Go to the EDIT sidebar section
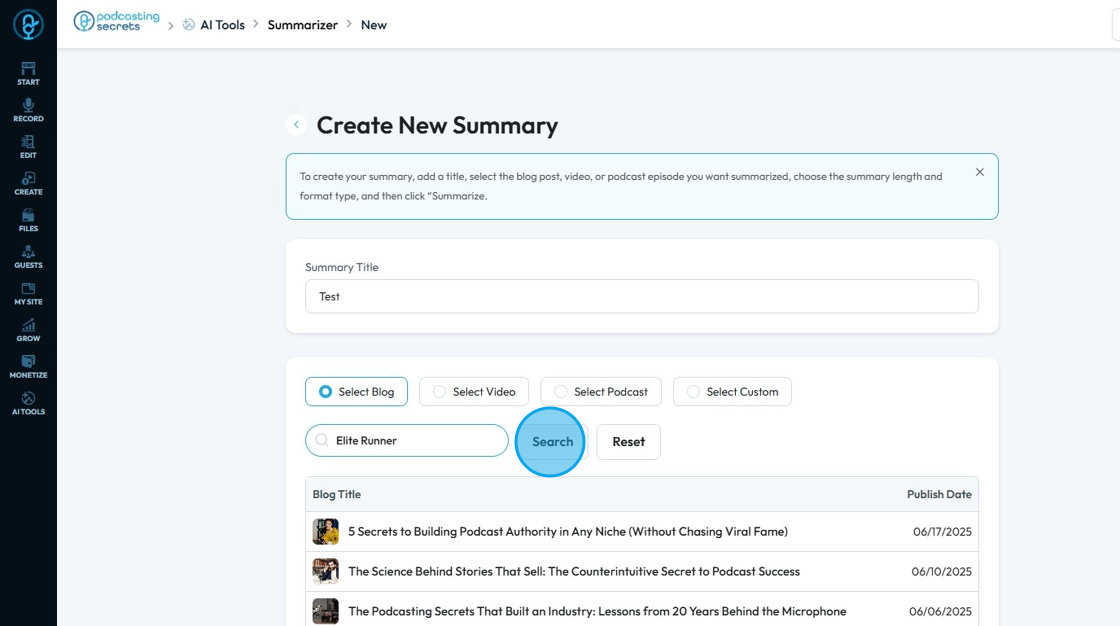This screenshot has height=626, width=1120. [x=28, y=147]
